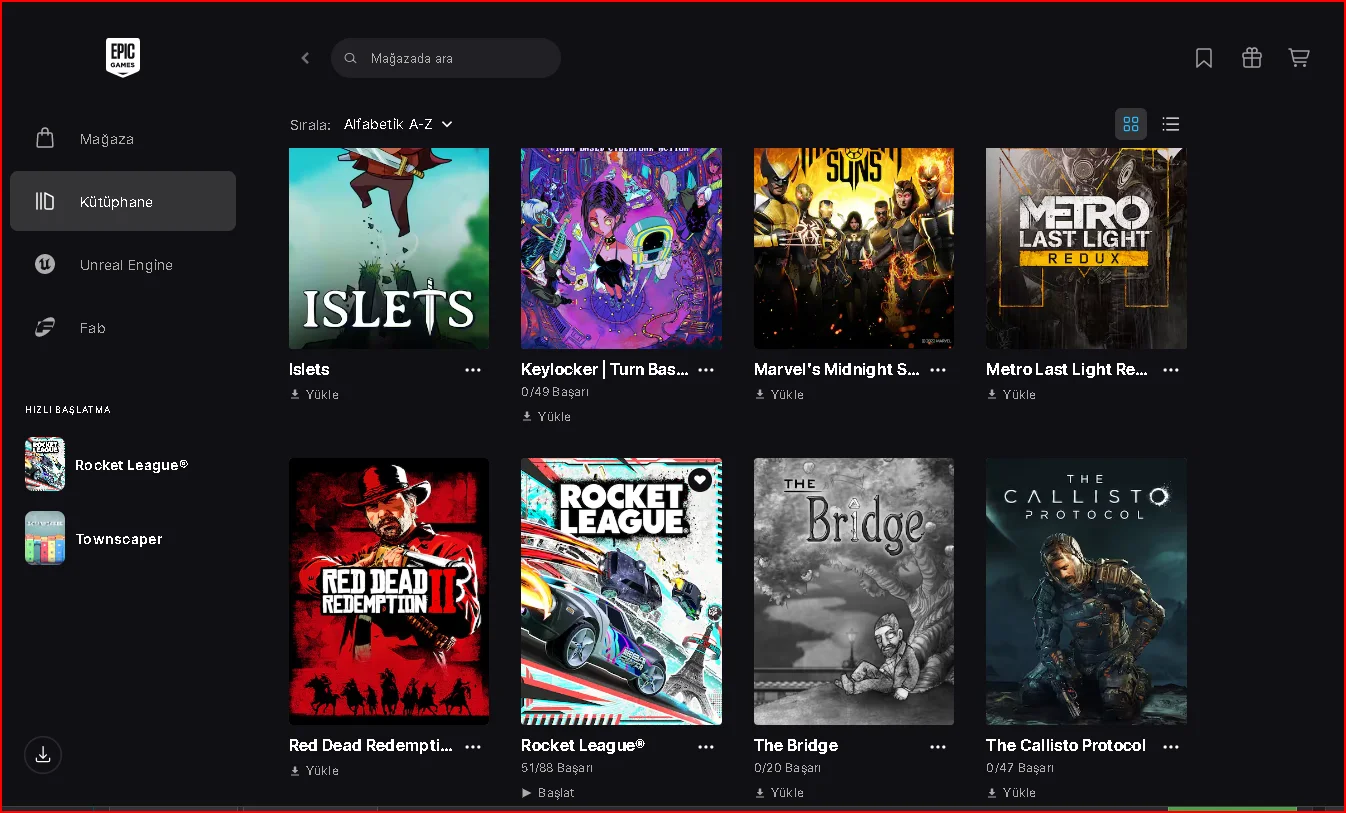Click the Rocket League® title under cover

click(583, 746)
